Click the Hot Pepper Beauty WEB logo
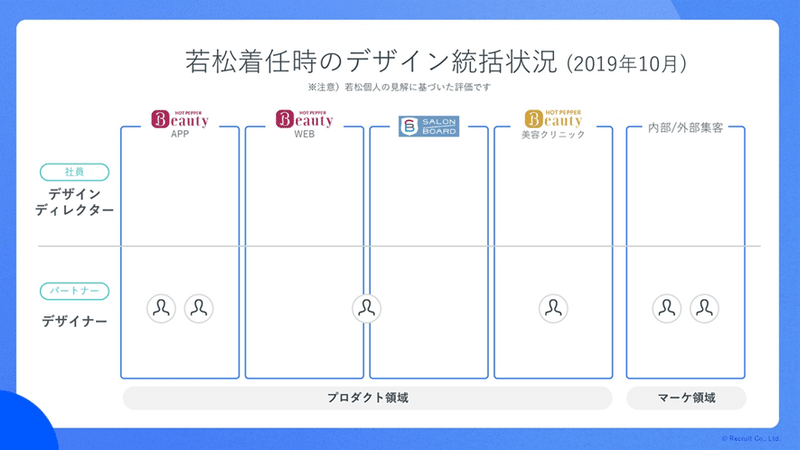This screenshot has width=800, height=450. (x=304, y=119)
